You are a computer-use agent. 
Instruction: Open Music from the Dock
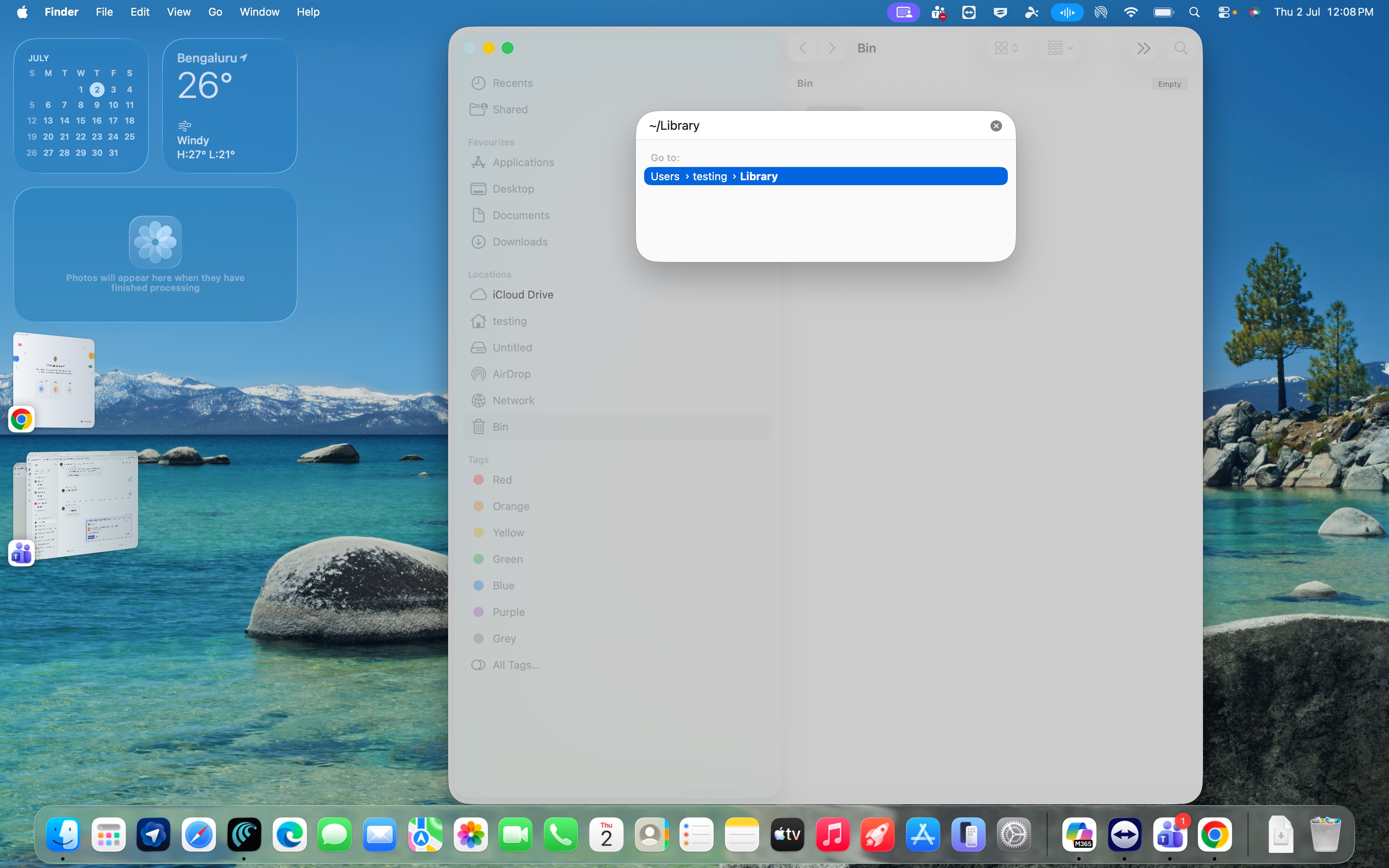point(833,834)
